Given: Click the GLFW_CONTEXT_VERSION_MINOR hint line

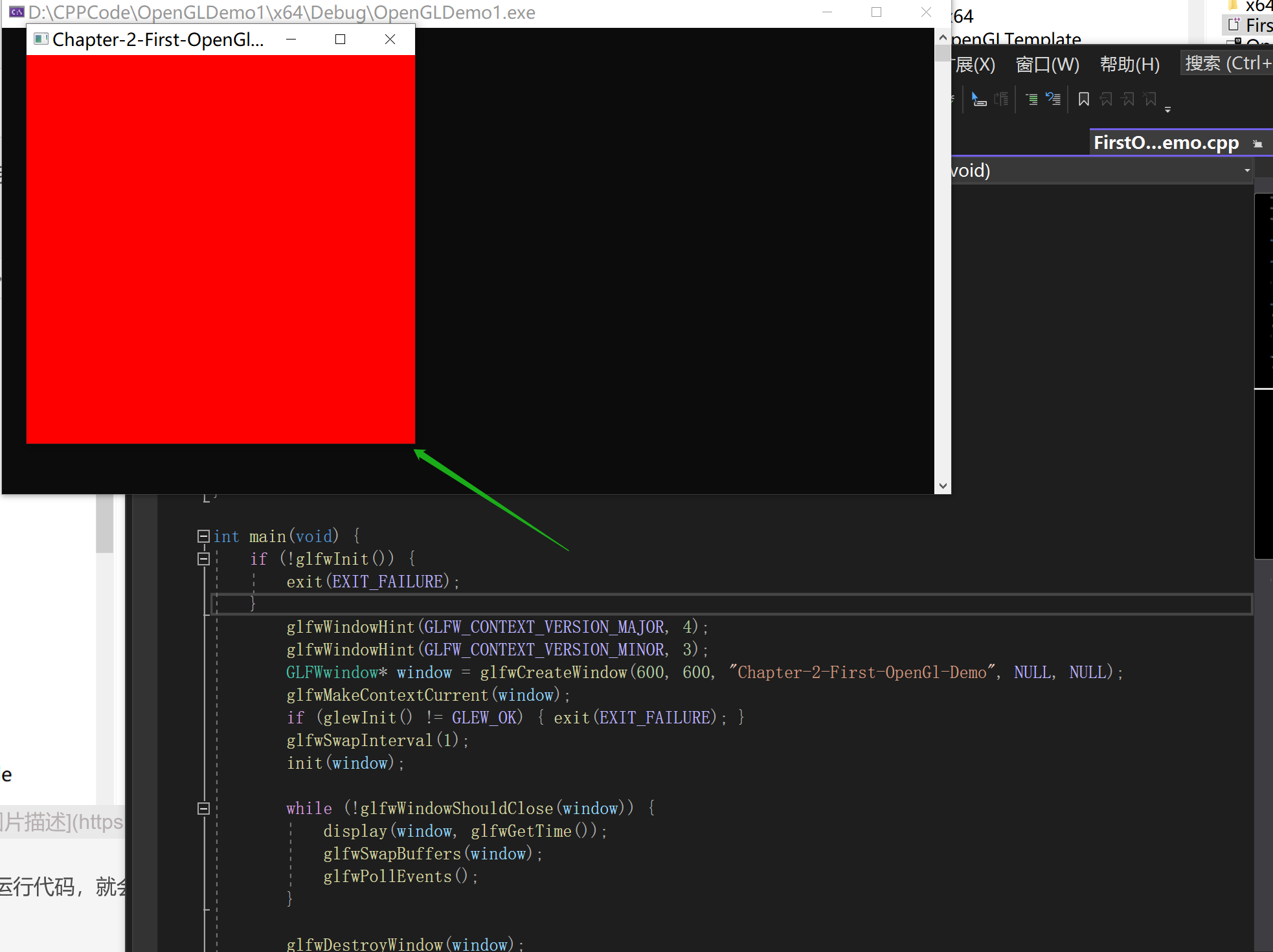Looking at the screenshot, I should point(497,650).
